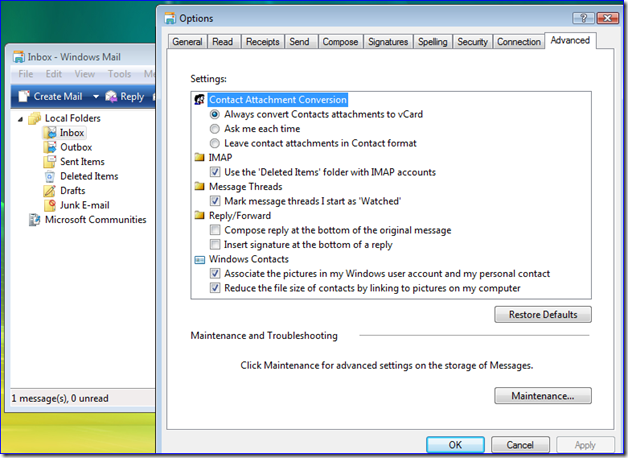Viewport: 628px width, 458px height.
Task: Click the Reply icon in Windows Mail toolbar
Action: click(111, 96)
